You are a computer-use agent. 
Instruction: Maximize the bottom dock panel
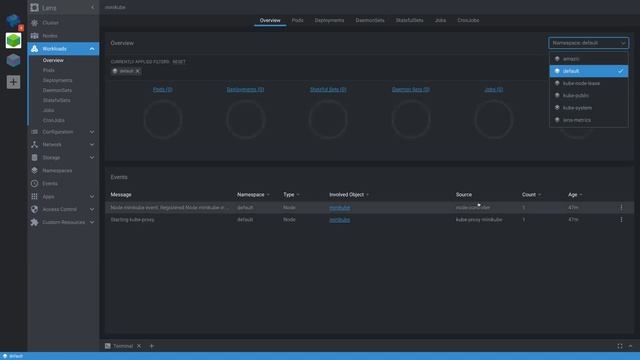pyautogui.click(x=620, y=346)
